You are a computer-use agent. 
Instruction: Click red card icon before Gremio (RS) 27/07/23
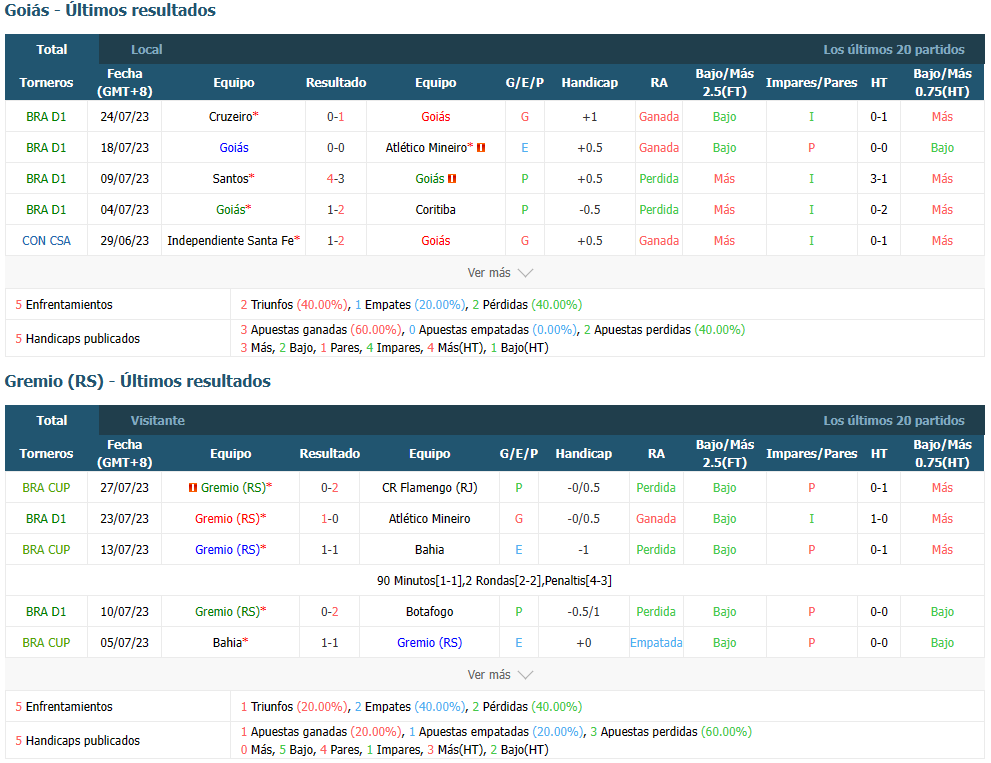click(x=193, y=487)
